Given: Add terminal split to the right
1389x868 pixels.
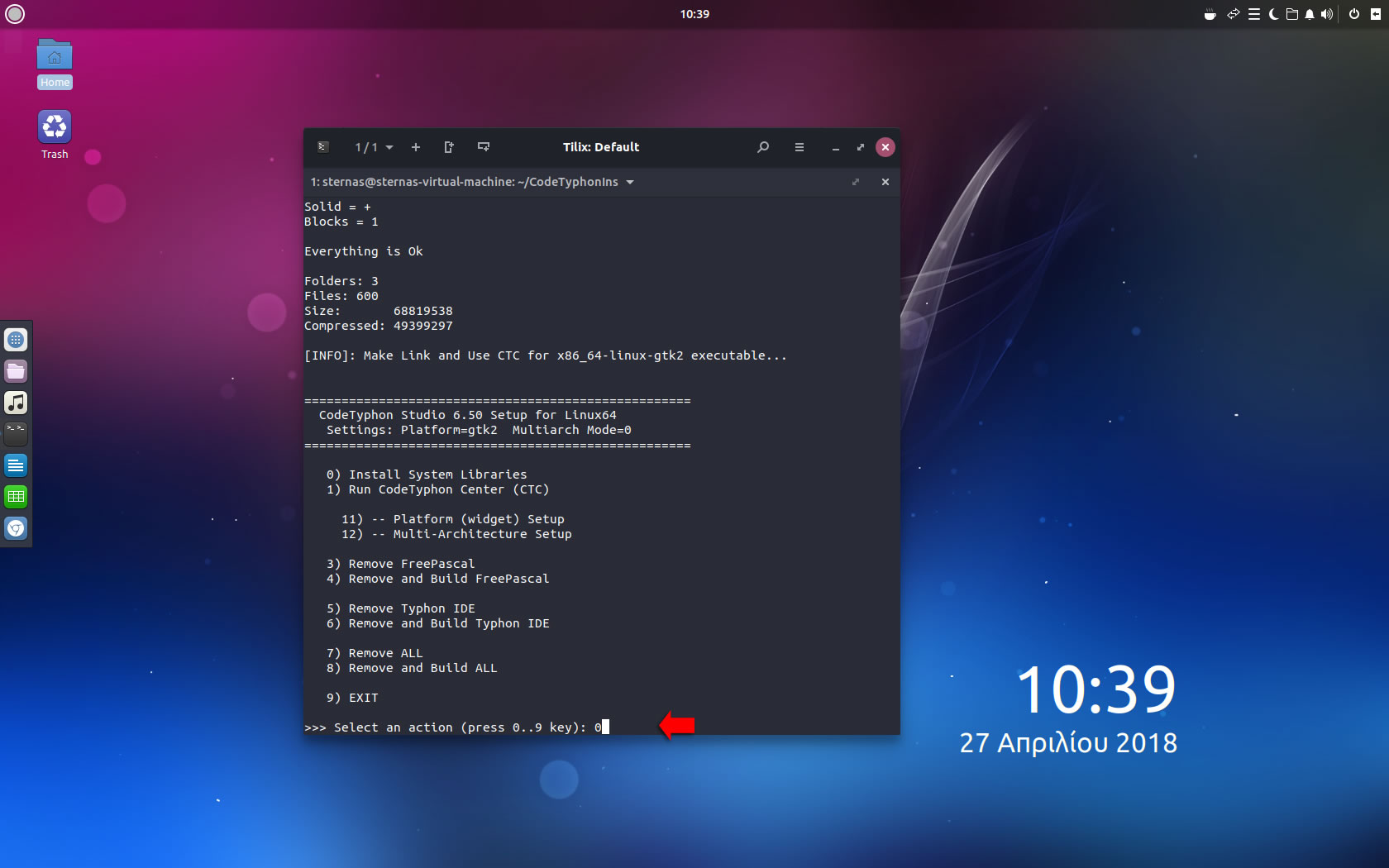Looking at the screenshot, I should [x=449, y=147].
